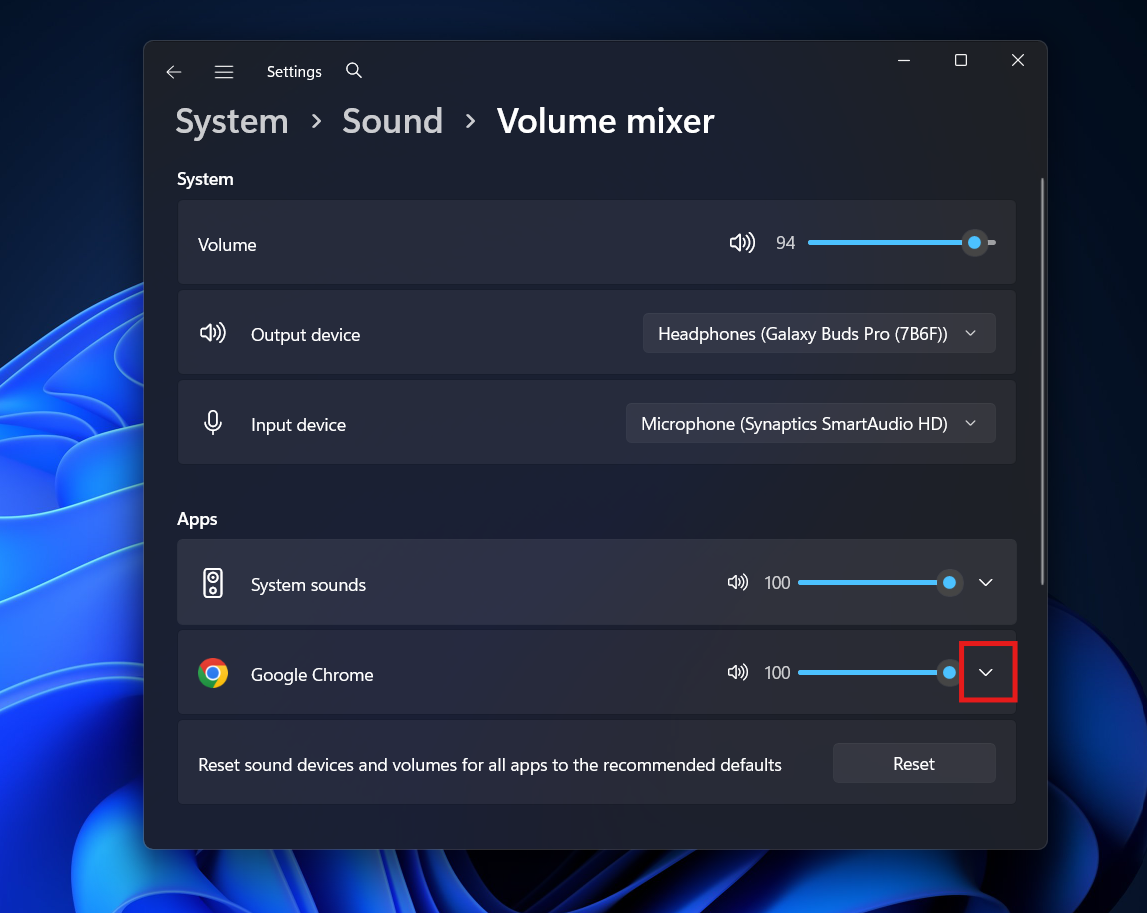
Task: Click the System sounds speaker device icon
Action: point(213,582)
